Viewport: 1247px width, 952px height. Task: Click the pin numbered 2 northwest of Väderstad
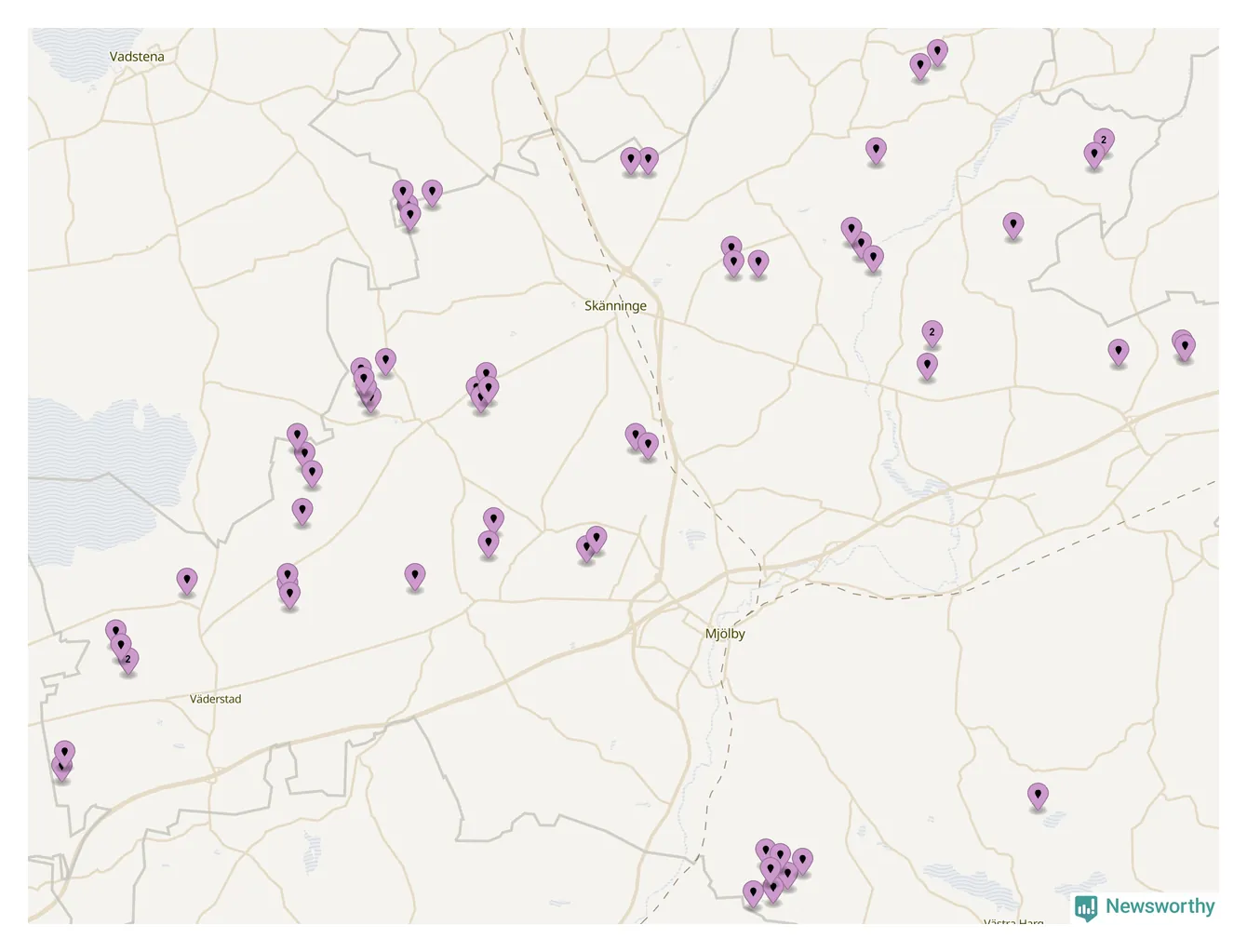[x=128, y=660]
